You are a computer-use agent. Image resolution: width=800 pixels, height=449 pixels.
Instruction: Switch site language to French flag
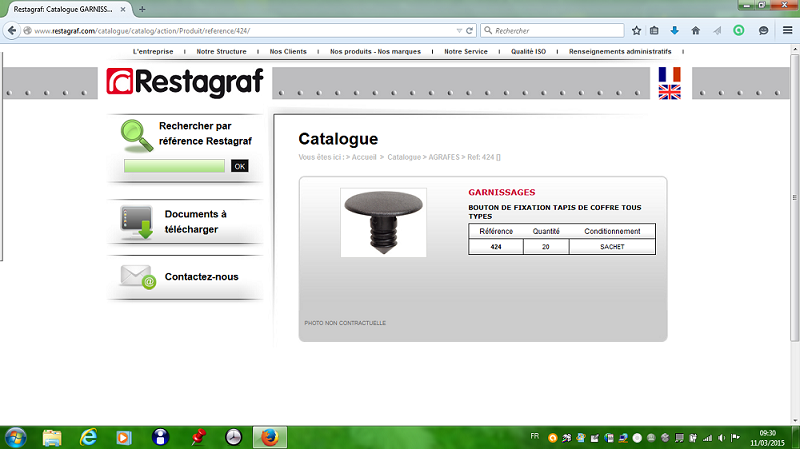[x=669, y=75]
